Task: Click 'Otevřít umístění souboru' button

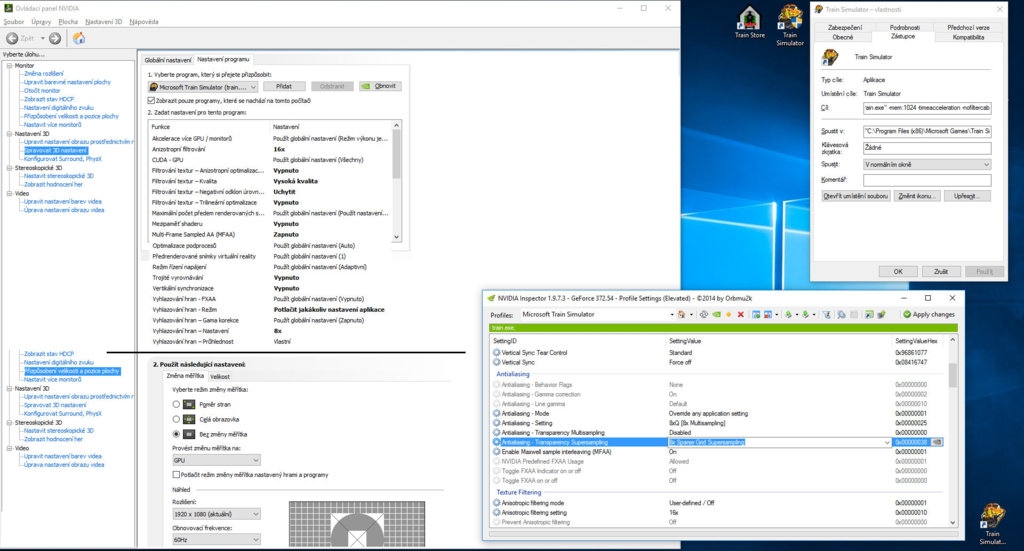Action: [x=856, y=196]
